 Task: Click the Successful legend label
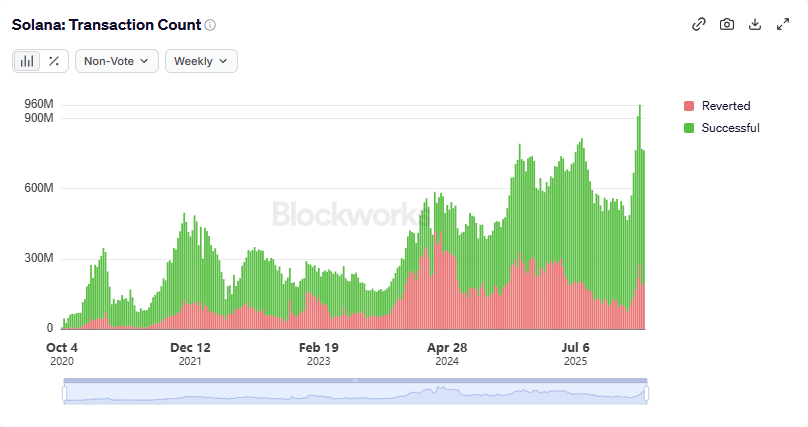tap(731, 128)
